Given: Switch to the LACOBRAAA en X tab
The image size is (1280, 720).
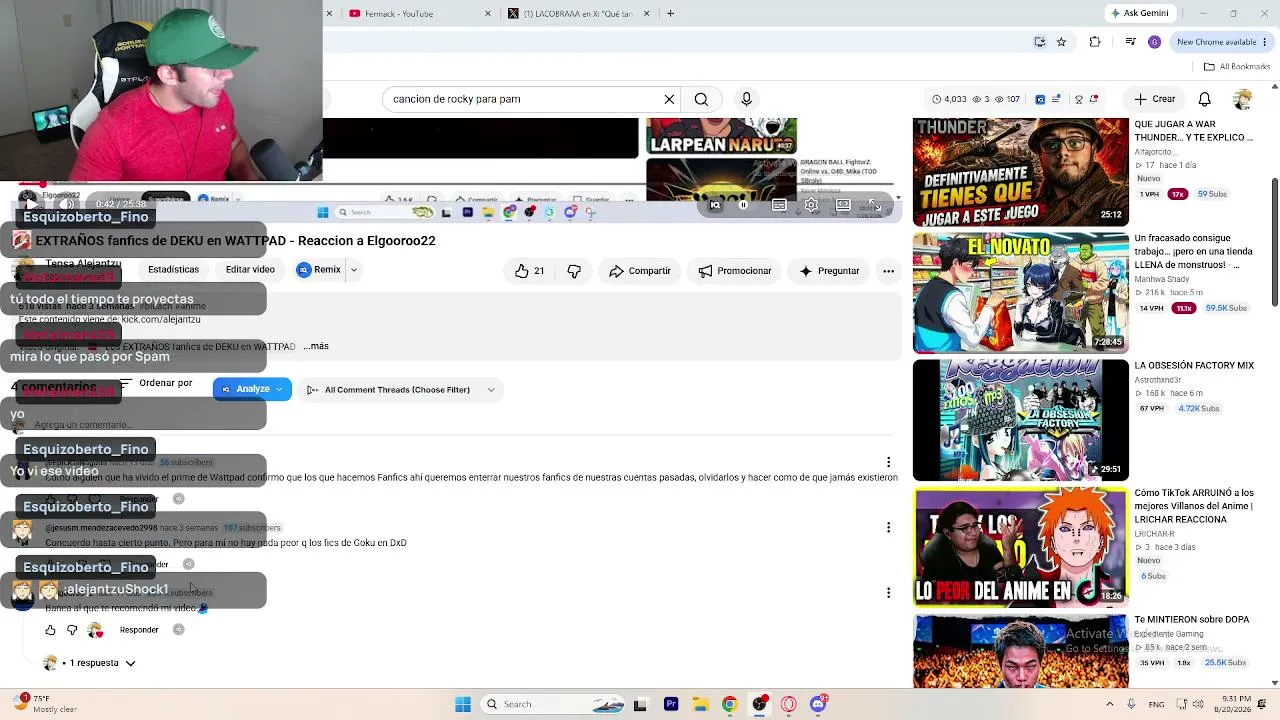Looking at the screenshot, I should point(578,13).
